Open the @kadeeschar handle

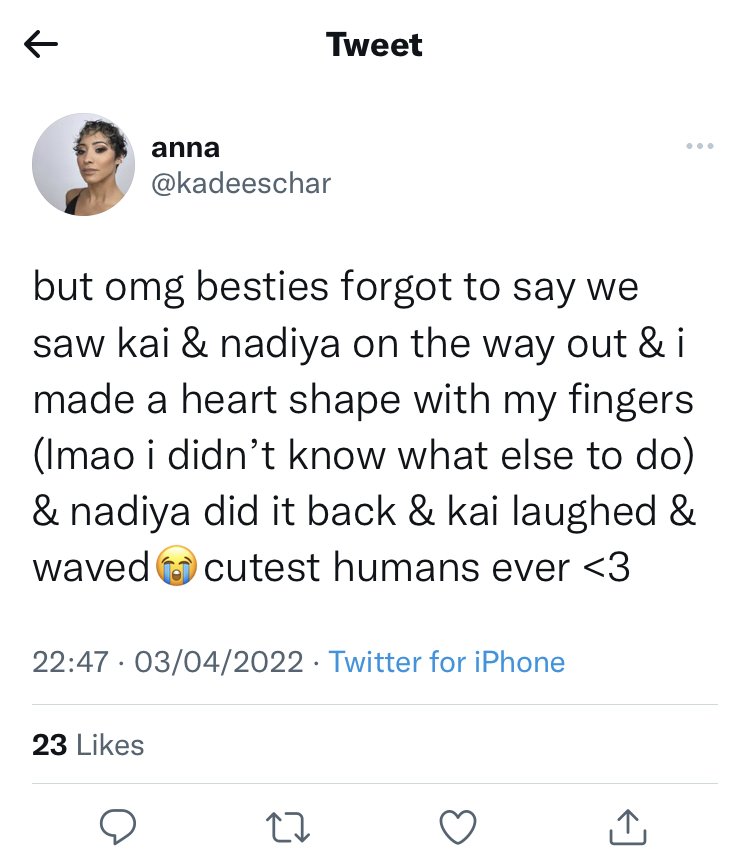tap(241, 183)
